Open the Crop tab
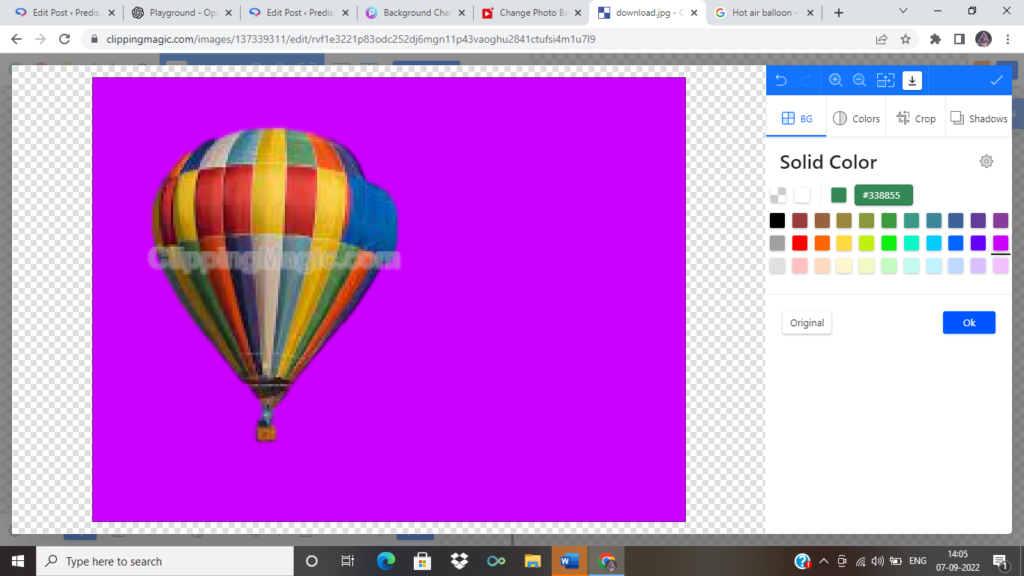This screenshot has width=1024, height=576. pyautogui.click(x=916, y=118)
